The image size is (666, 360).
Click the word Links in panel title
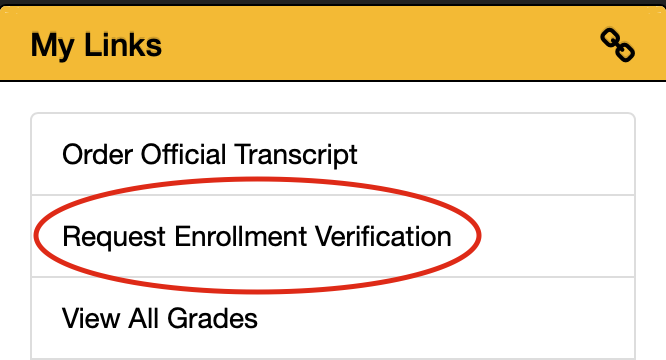[x=123, y=45]
